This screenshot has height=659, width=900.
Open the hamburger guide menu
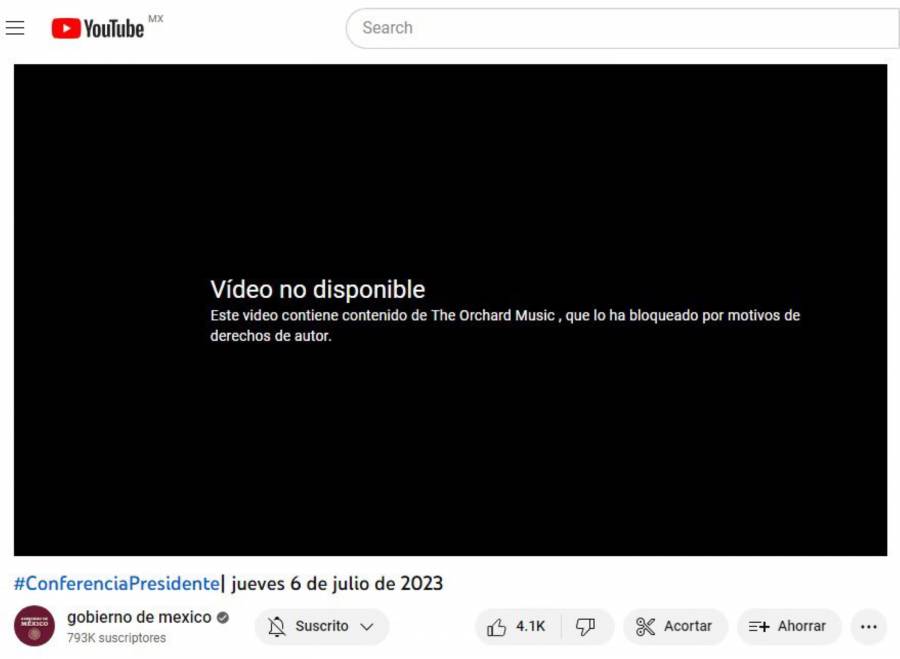point(15,28)
